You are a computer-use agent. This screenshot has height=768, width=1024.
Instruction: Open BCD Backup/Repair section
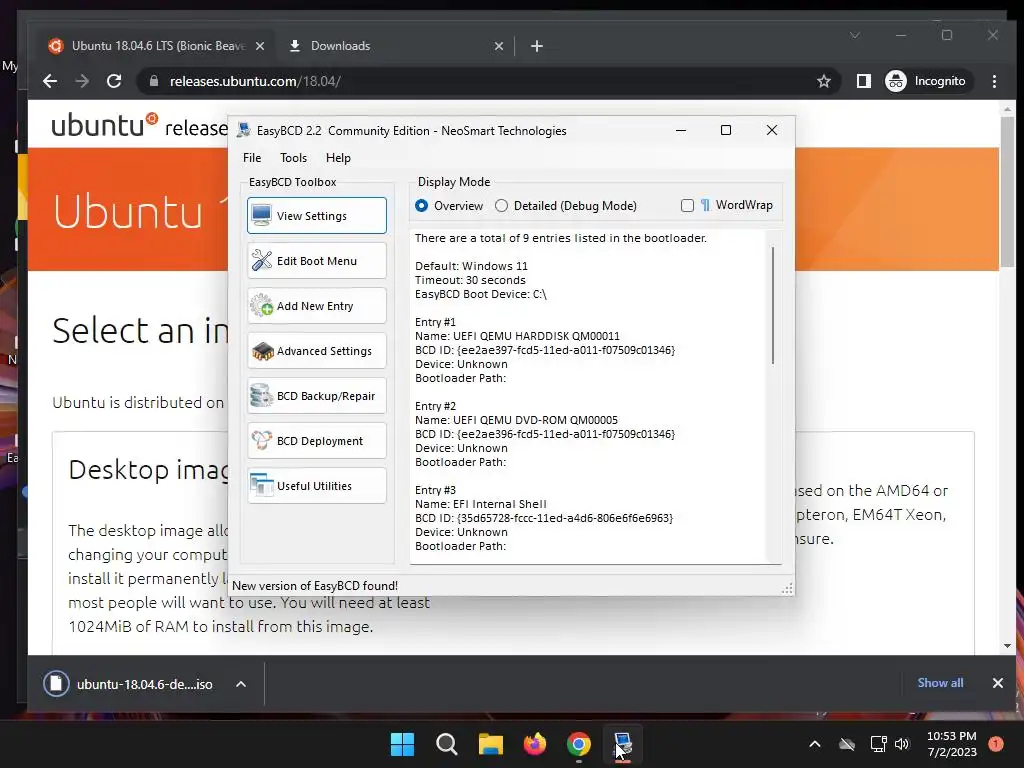coord(317,396)
